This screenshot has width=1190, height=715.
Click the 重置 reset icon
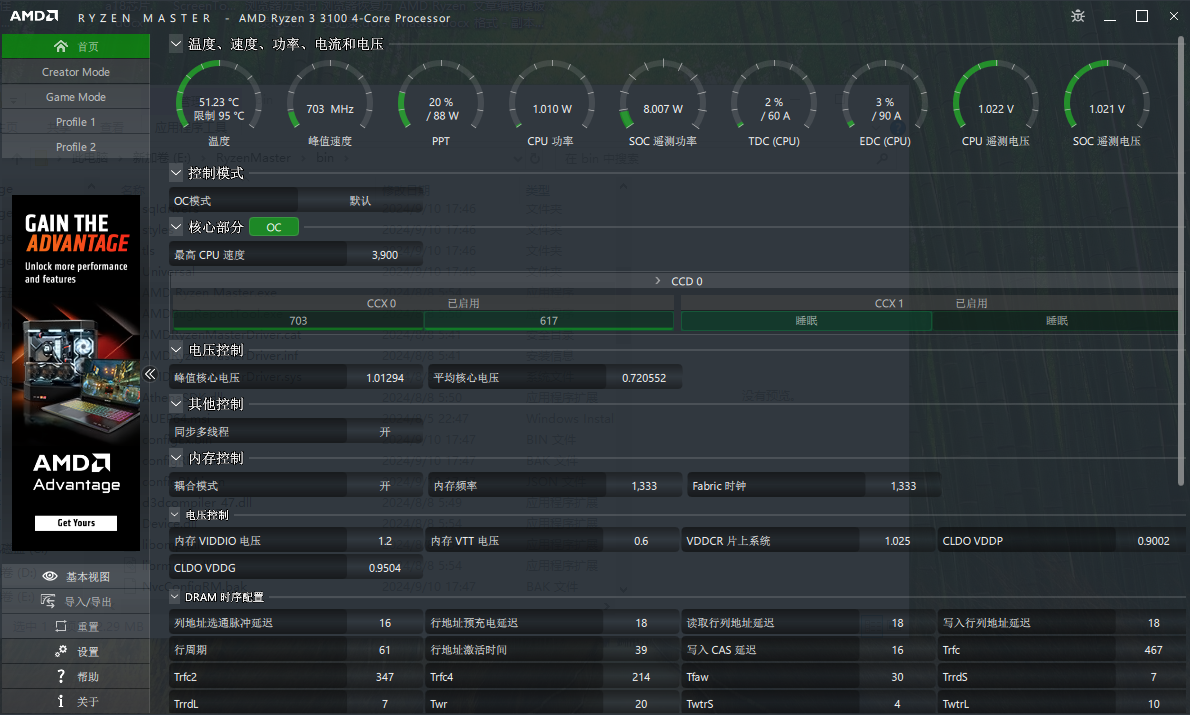(x=61, y=626)
